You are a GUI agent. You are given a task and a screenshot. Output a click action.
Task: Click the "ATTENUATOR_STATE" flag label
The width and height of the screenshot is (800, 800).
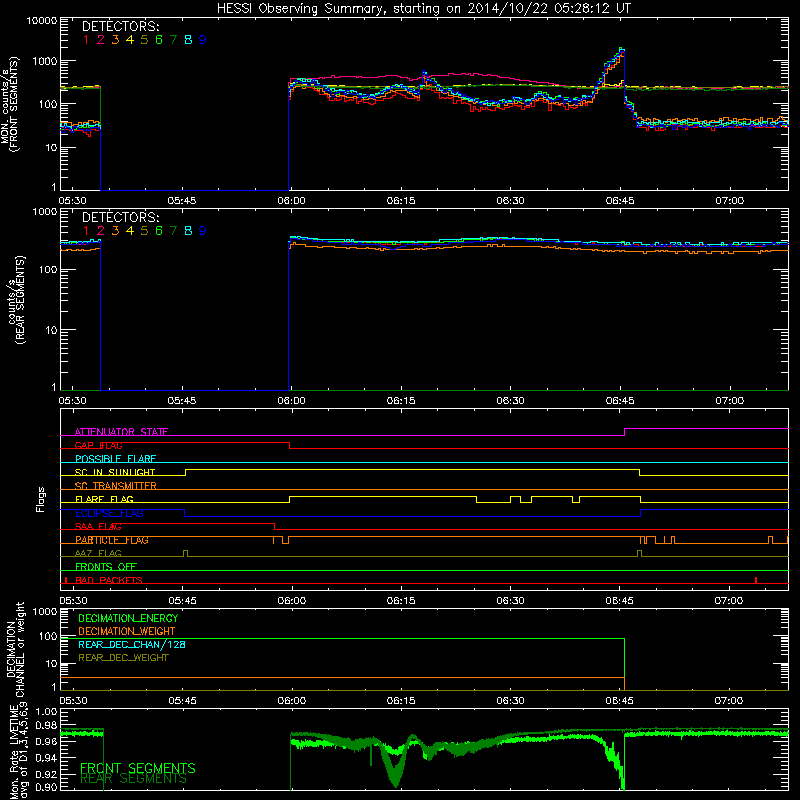pyautogui.click(x=121, y=432)
